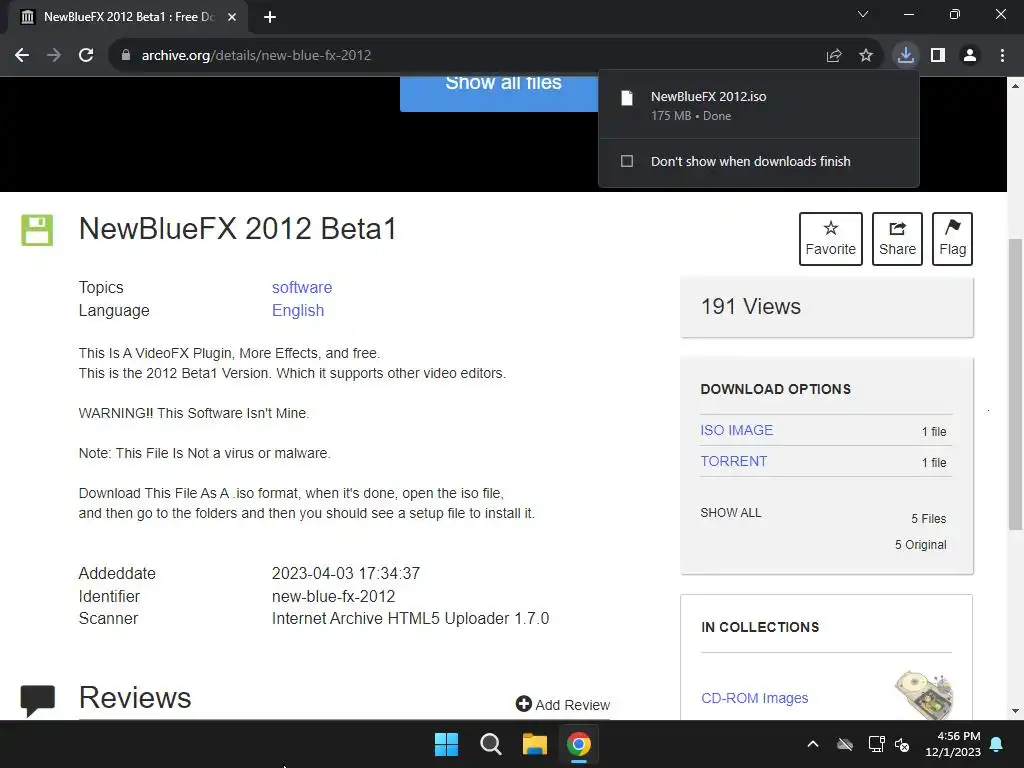Reload the archive.org page

[86, 56]
